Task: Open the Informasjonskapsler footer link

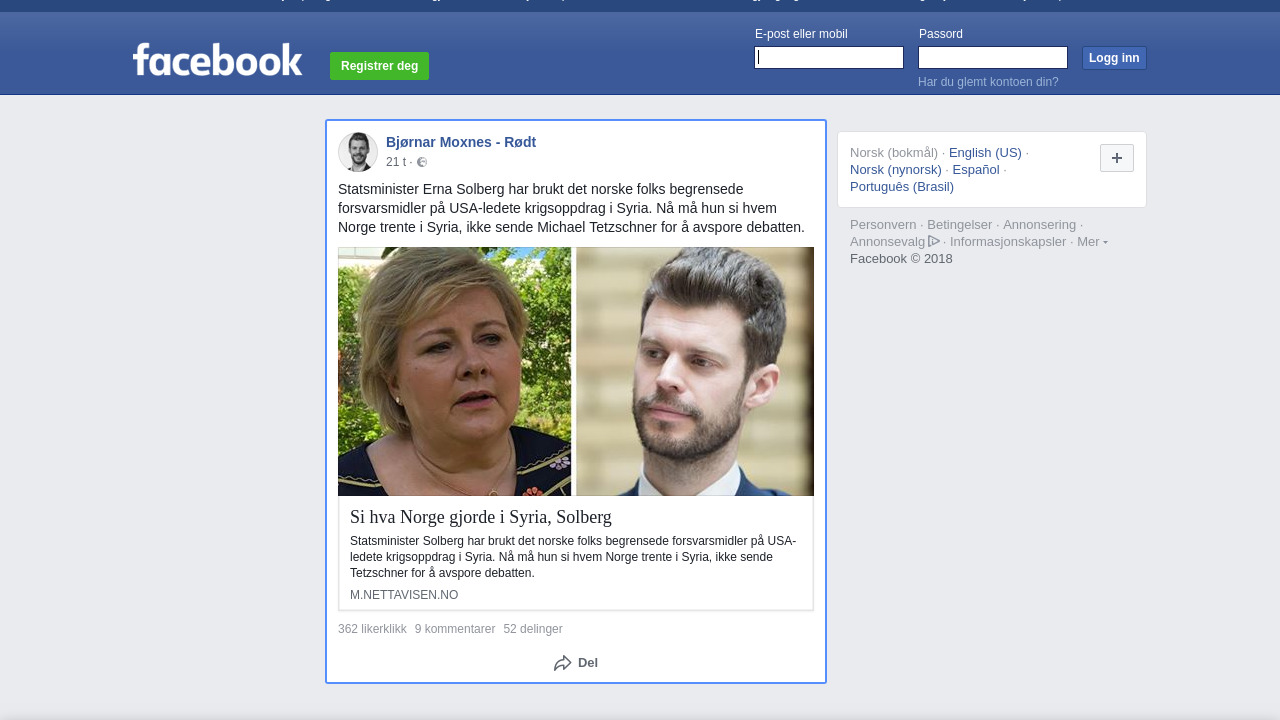Action: pyautogui.click(x=1008, y=241)
